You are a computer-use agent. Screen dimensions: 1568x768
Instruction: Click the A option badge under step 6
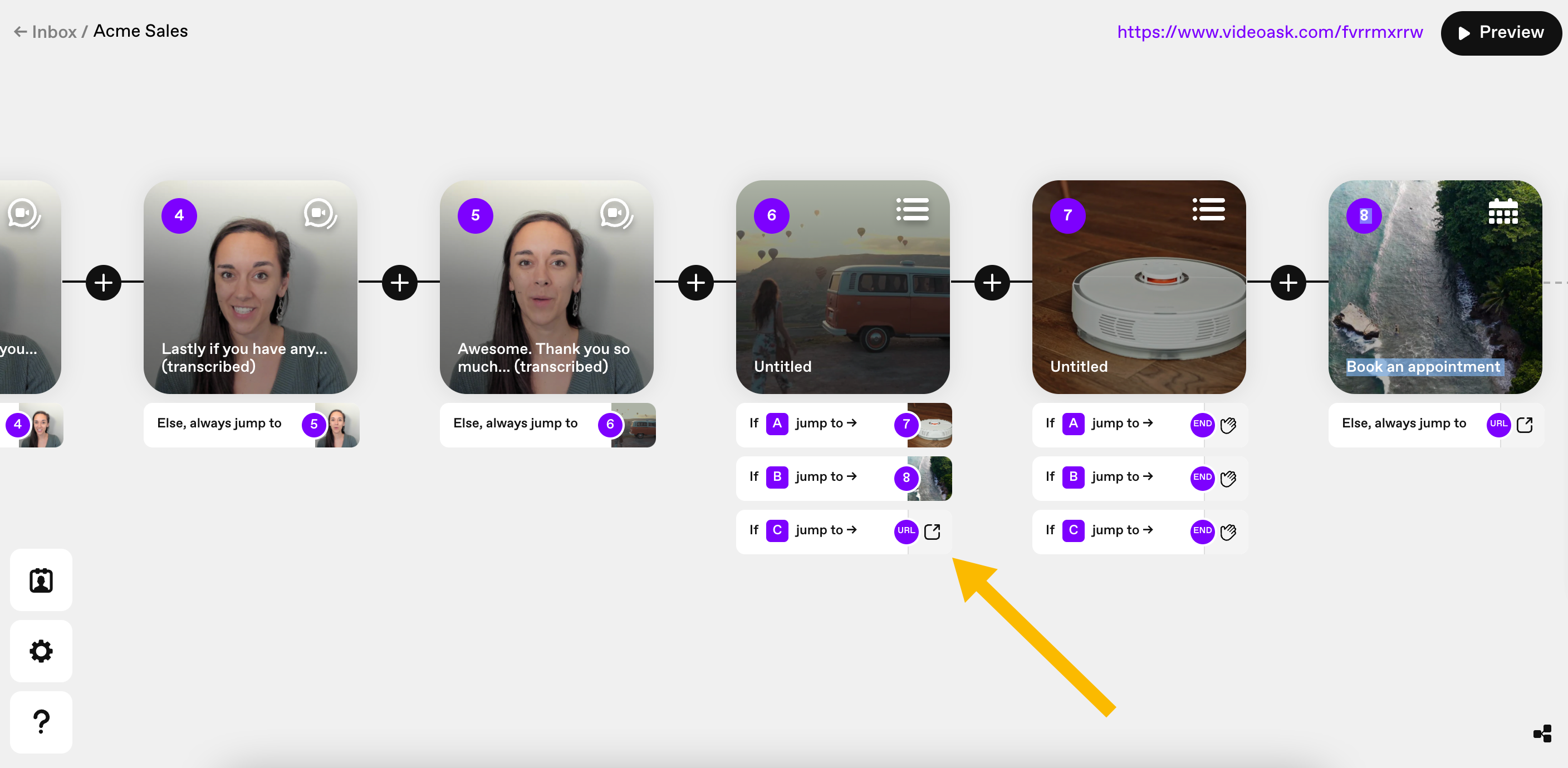pos(777,423)
